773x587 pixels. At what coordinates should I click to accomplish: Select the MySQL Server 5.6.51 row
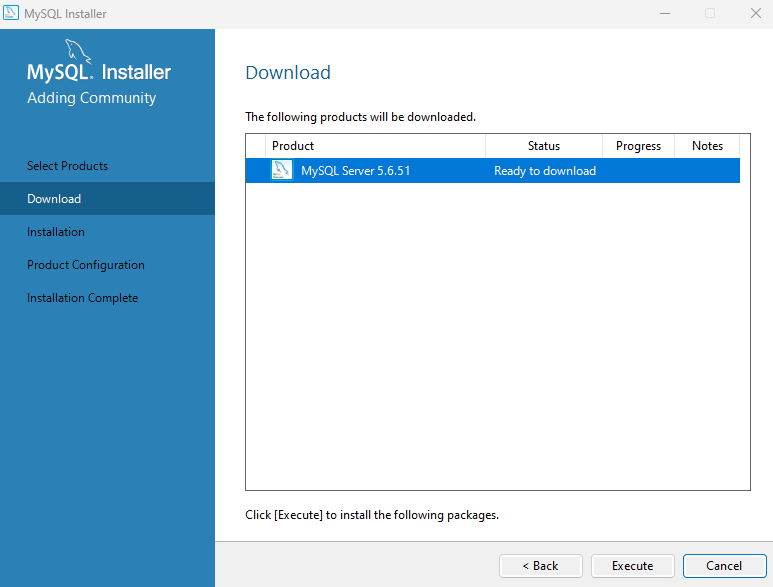pos(492,171)
